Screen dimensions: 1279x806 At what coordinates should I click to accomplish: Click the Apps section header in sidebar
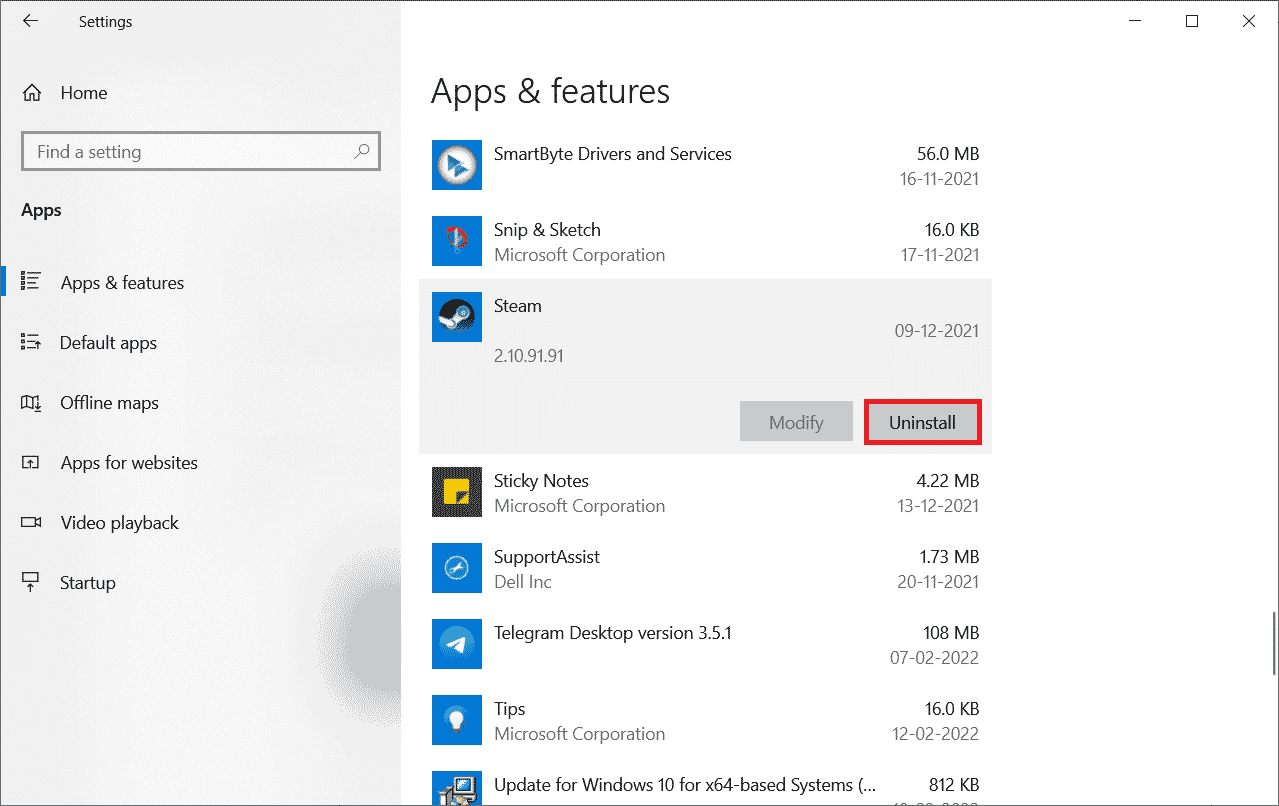[x=41, y=210]
